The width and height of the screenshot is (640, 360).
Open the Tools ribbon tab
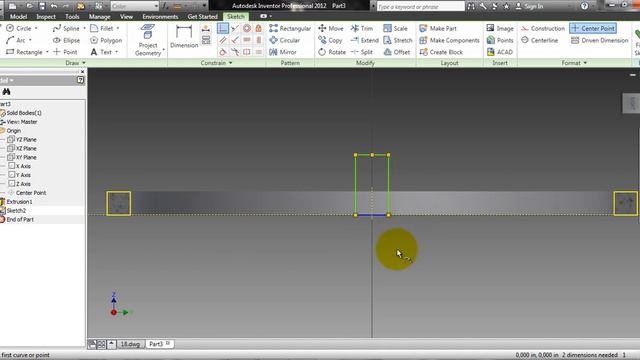(x=72, y=16)
